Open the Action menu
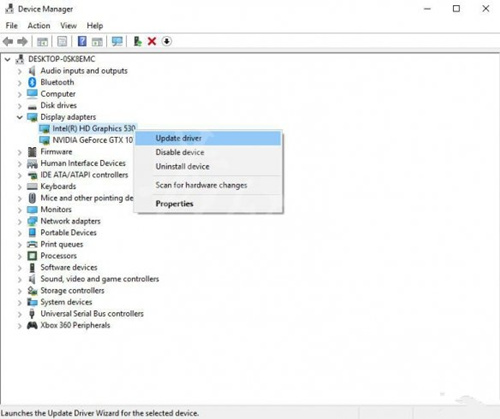The height and width of the screenshot is (419, 500). (39, 26)
